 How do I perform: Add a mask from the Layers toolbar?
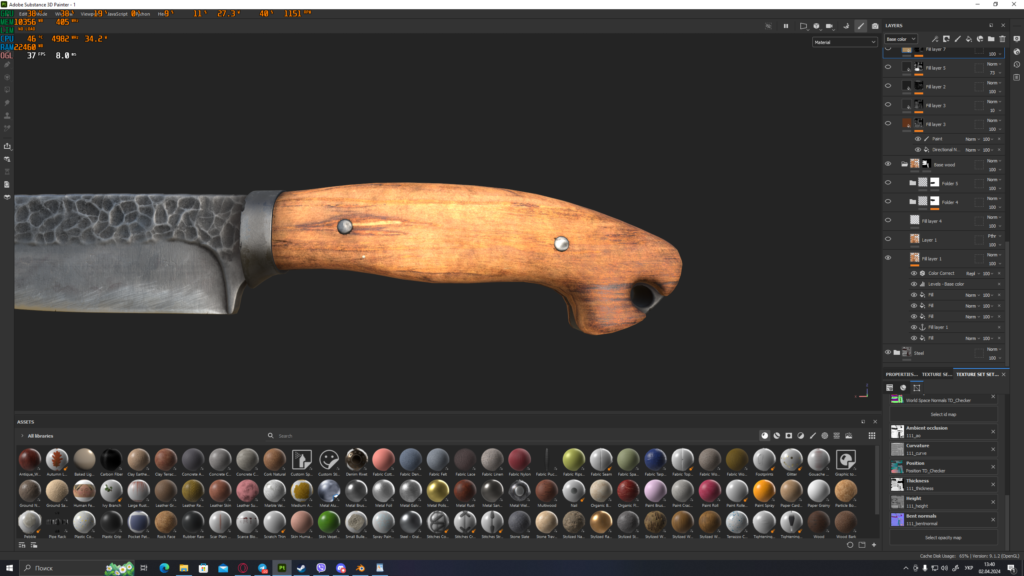pyautogui.click(x=946, y=39)
